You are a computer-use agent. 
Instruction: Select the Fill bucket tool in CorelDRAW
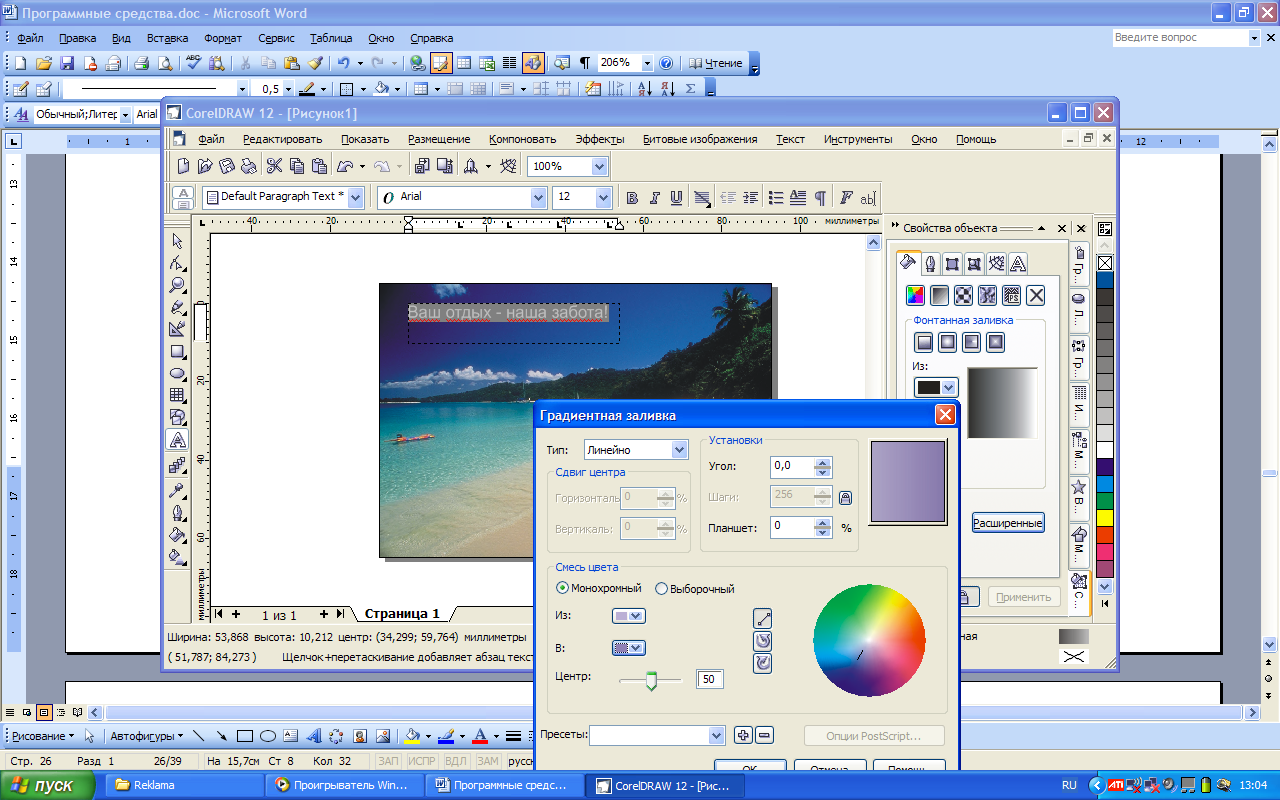178,535
